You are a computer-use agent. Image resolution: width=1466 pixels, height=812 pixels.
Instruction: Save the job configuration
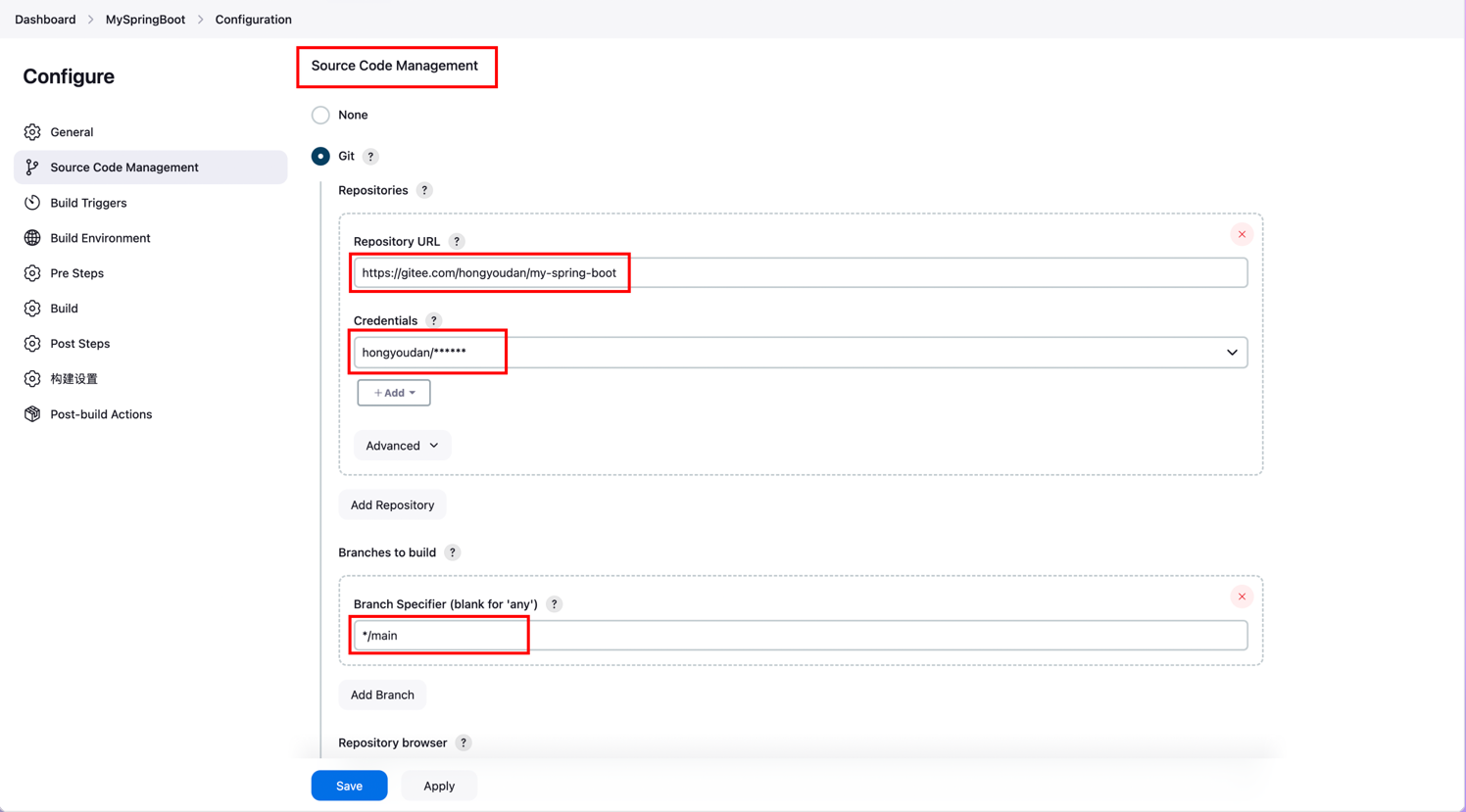349,786
